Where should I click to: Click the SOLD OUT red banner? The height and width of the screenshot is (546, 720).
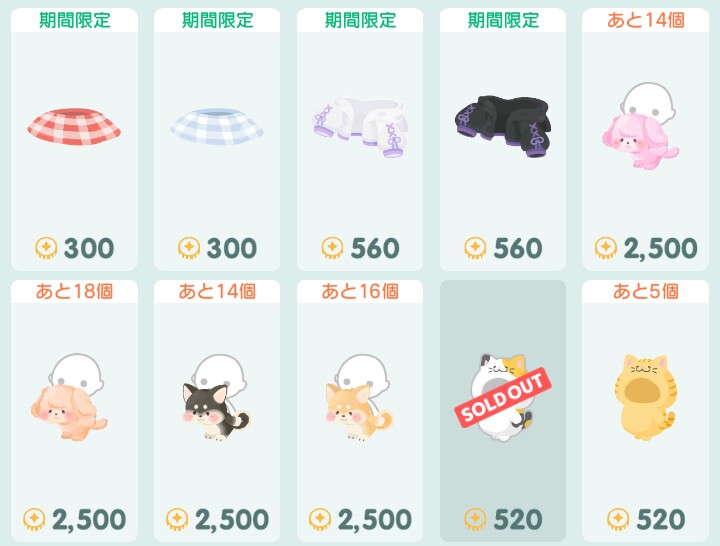(x=503, y=398)
